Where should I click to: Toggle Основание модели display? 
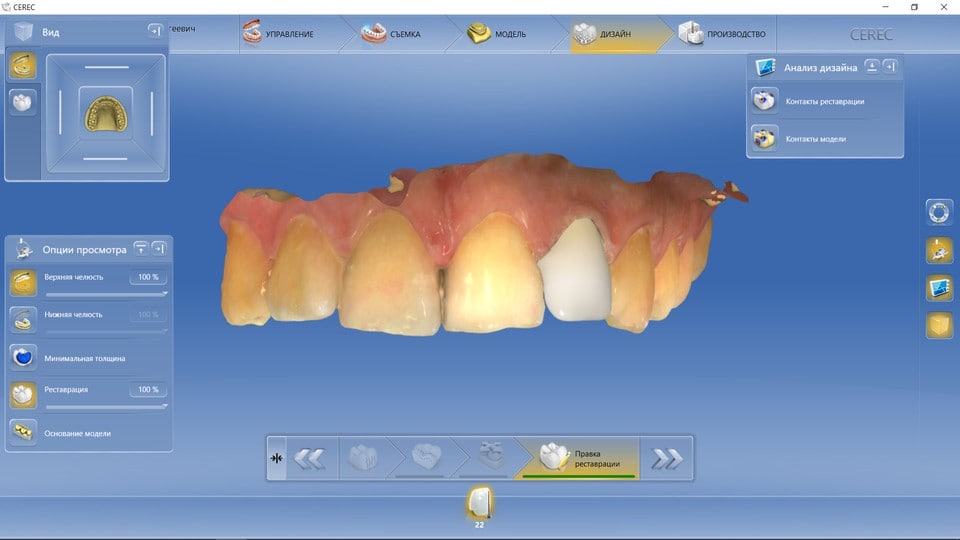[x=23, y=432]
